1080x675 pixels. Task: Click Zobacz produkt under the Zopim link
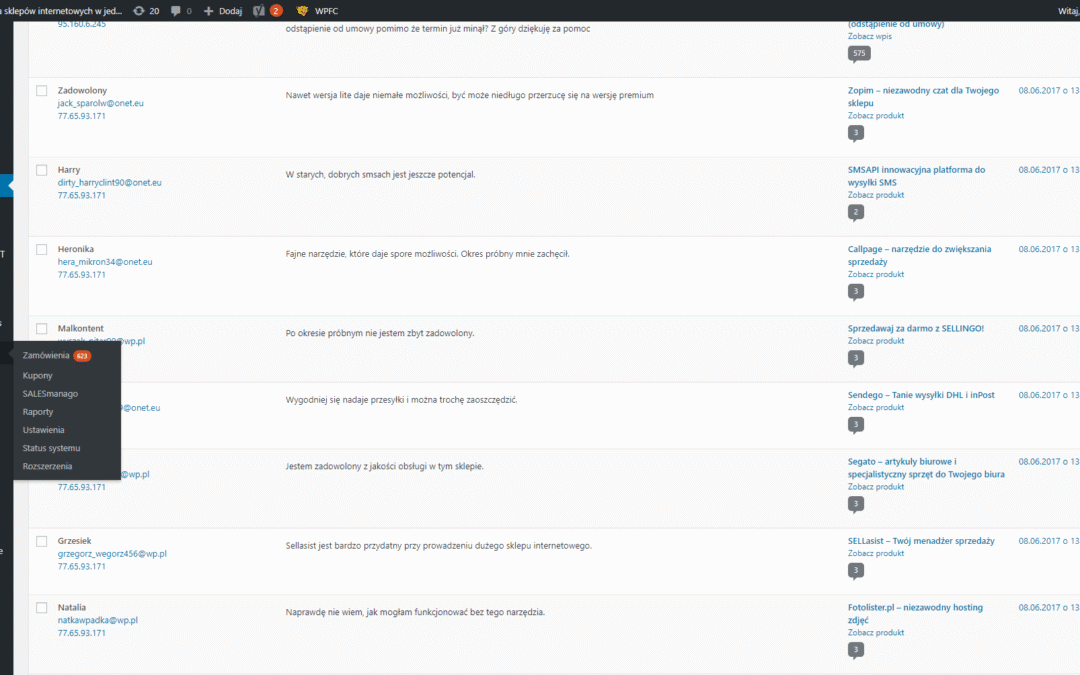tap(875, 116)
